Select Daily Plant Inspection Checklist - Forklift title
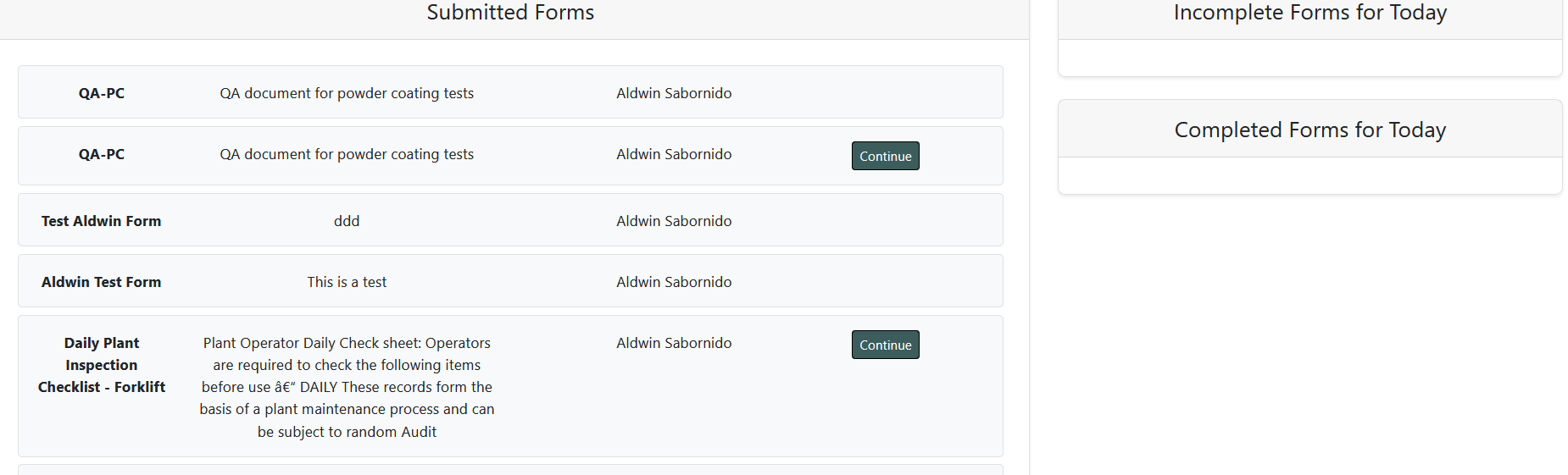 tap(101, 365)
